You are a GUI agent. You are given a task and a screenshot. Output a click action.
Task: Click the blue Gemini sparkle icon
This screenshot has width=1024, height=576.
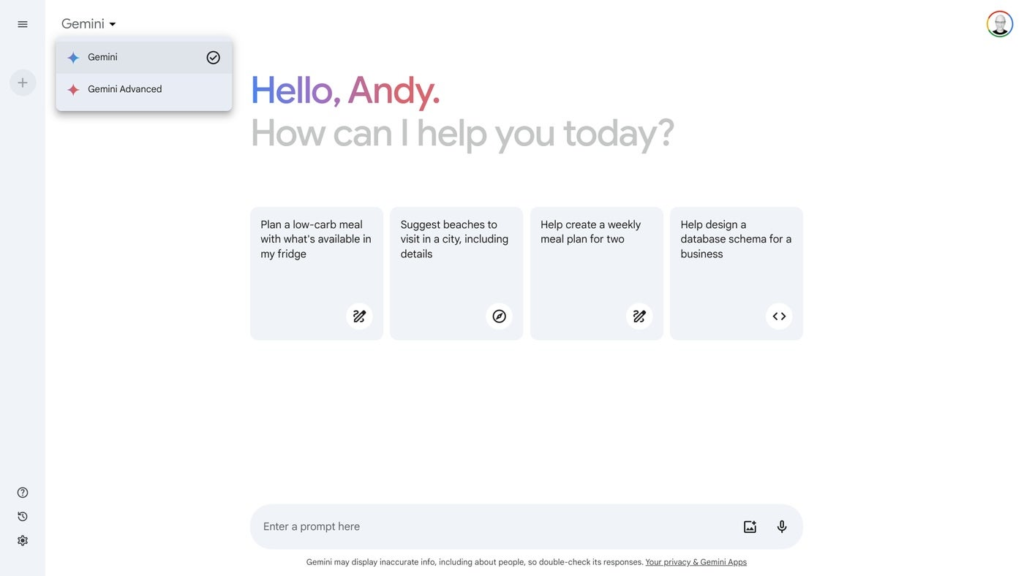pyautogui.click(x=73, y=58)
